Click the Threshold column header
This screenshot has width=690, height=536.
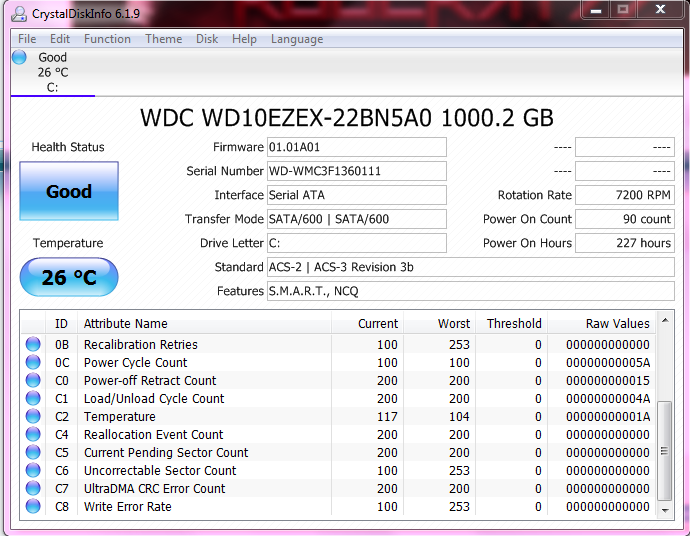click(511, 323)
